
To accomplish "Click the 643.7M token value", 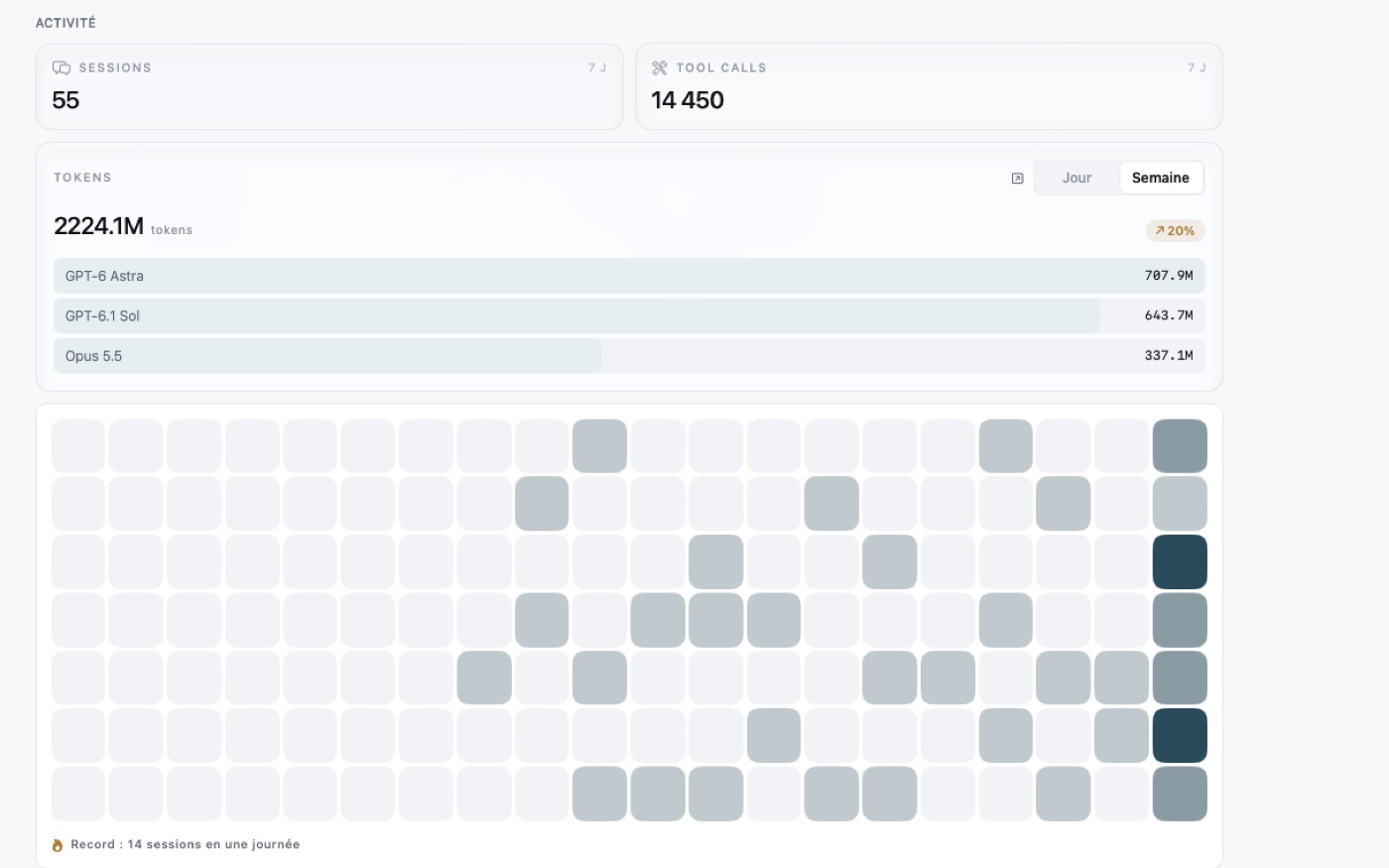I will point(1169,315).
